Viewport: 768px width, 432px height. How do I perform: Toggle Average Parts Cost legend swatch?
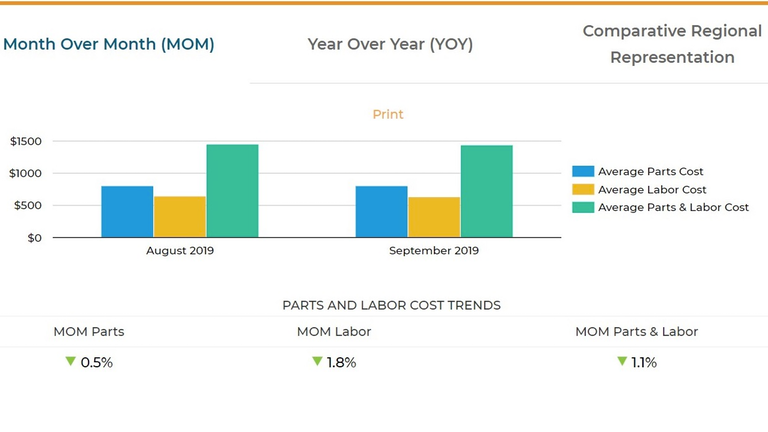(583, 172)
